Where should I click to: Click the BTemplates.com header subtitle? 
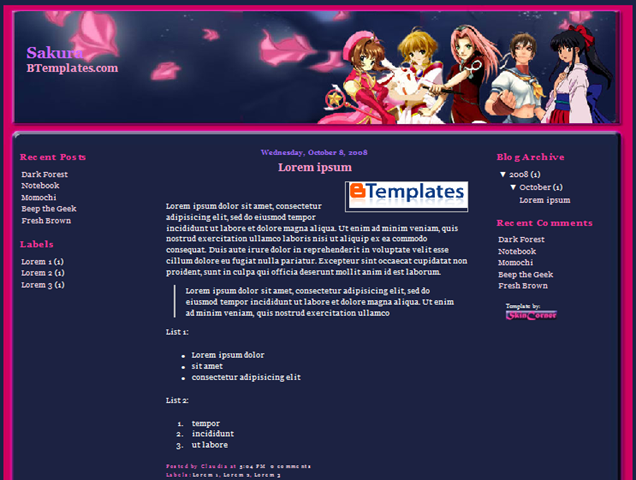[x=72, y=68]
